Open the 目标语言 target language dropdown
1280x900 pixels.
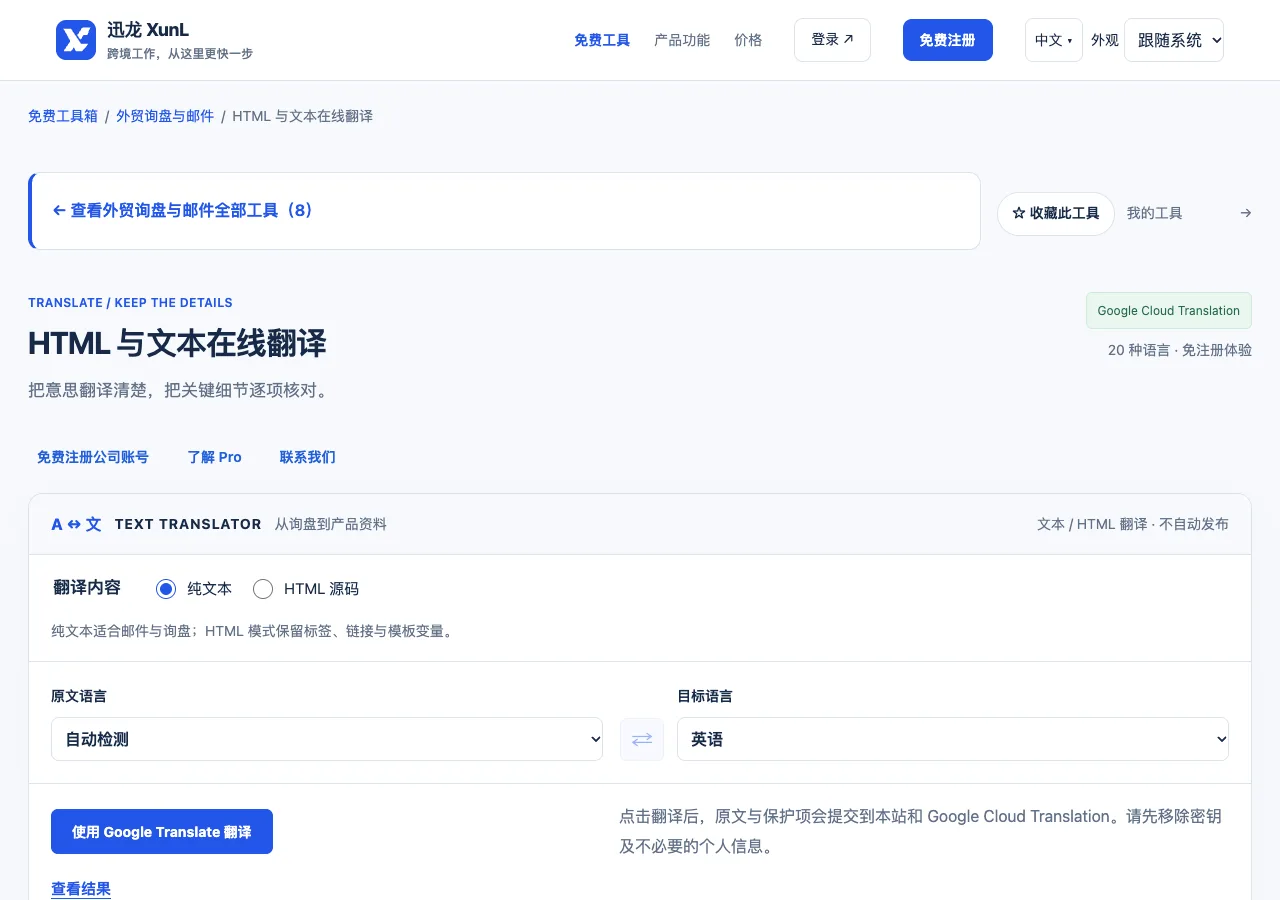coord(953,739)
